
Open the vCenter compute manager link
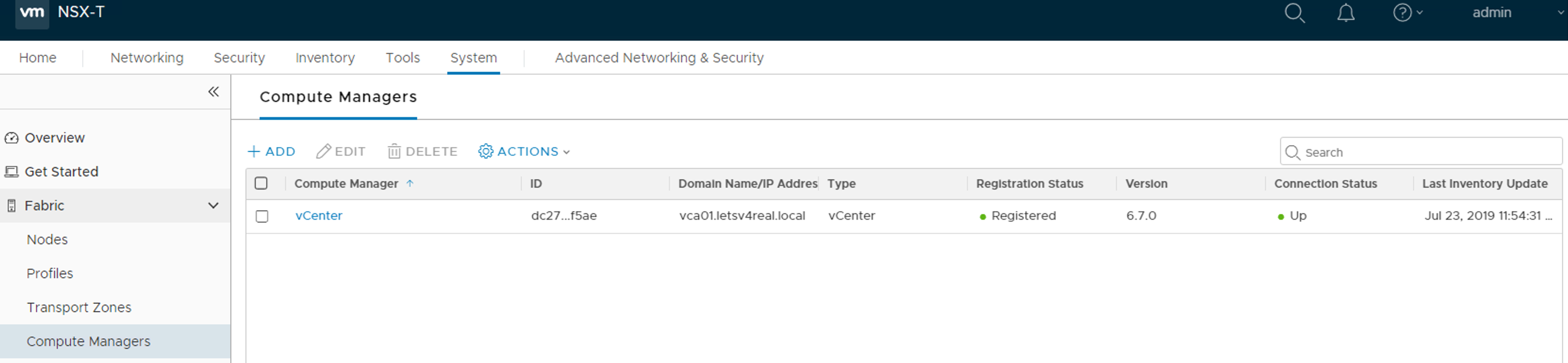click(x=318, y=216)
